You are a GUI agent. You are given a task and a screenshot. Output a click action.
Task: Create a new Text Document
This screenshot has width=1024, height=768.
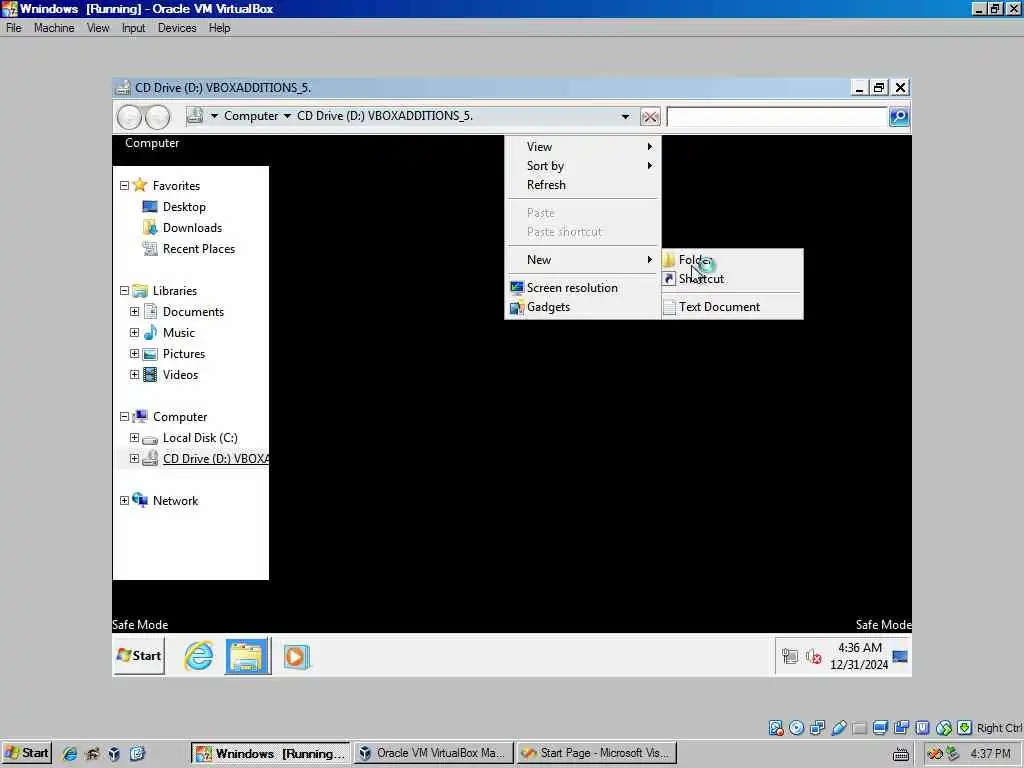click(732, 307)
